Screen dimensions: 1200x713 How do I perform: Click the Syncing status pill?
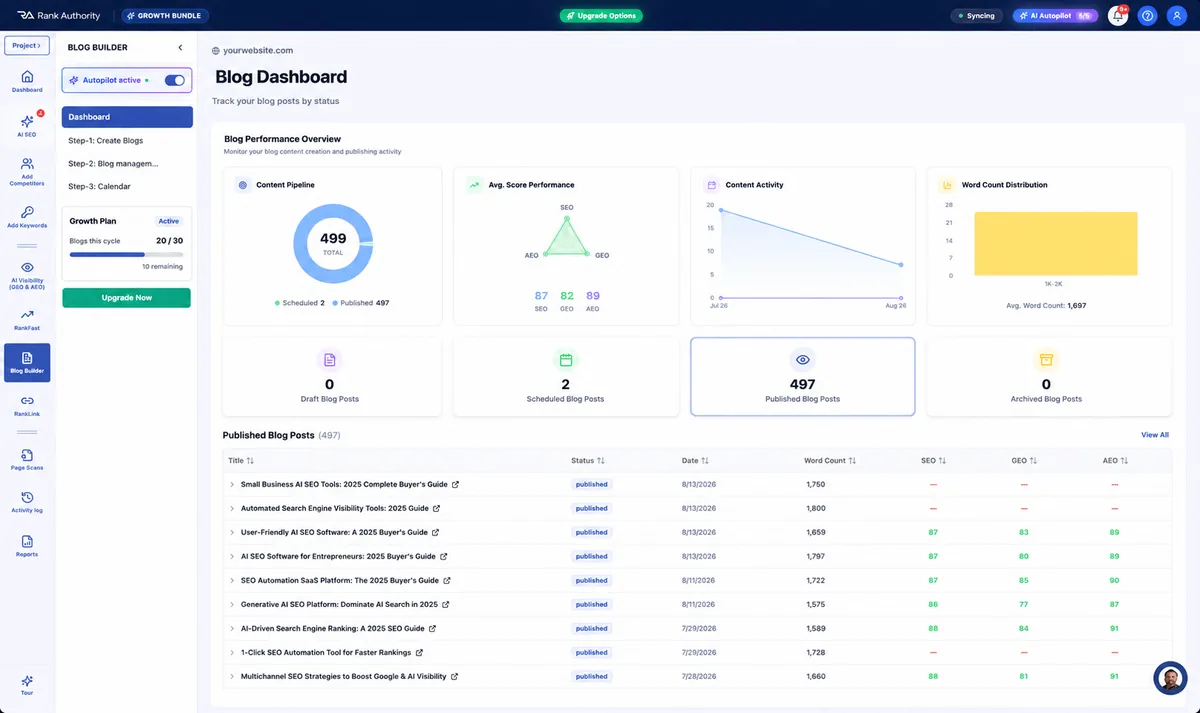976,16
